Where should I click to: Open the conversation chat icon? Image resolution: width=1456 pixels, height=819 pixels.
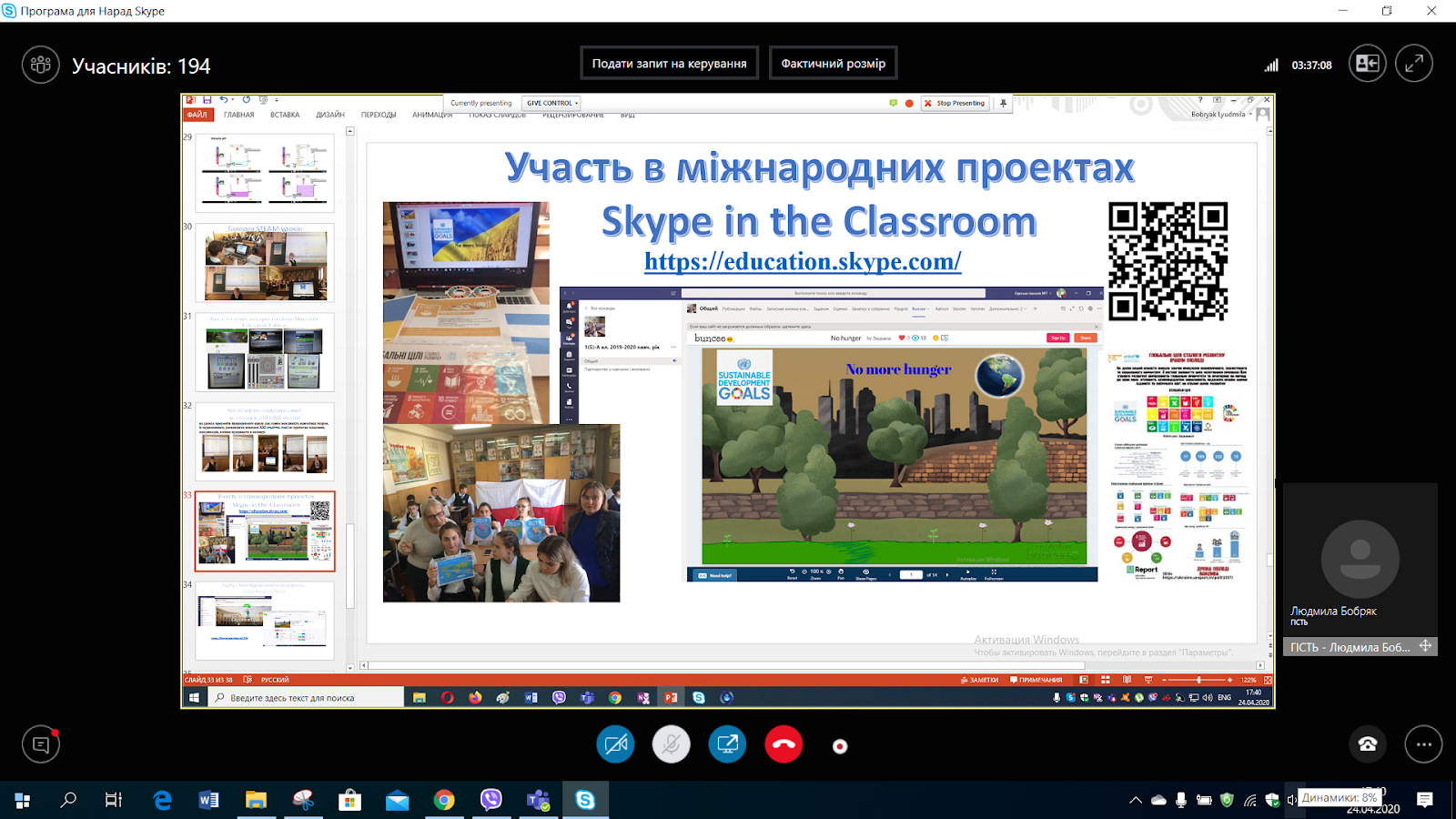[41, 744]
